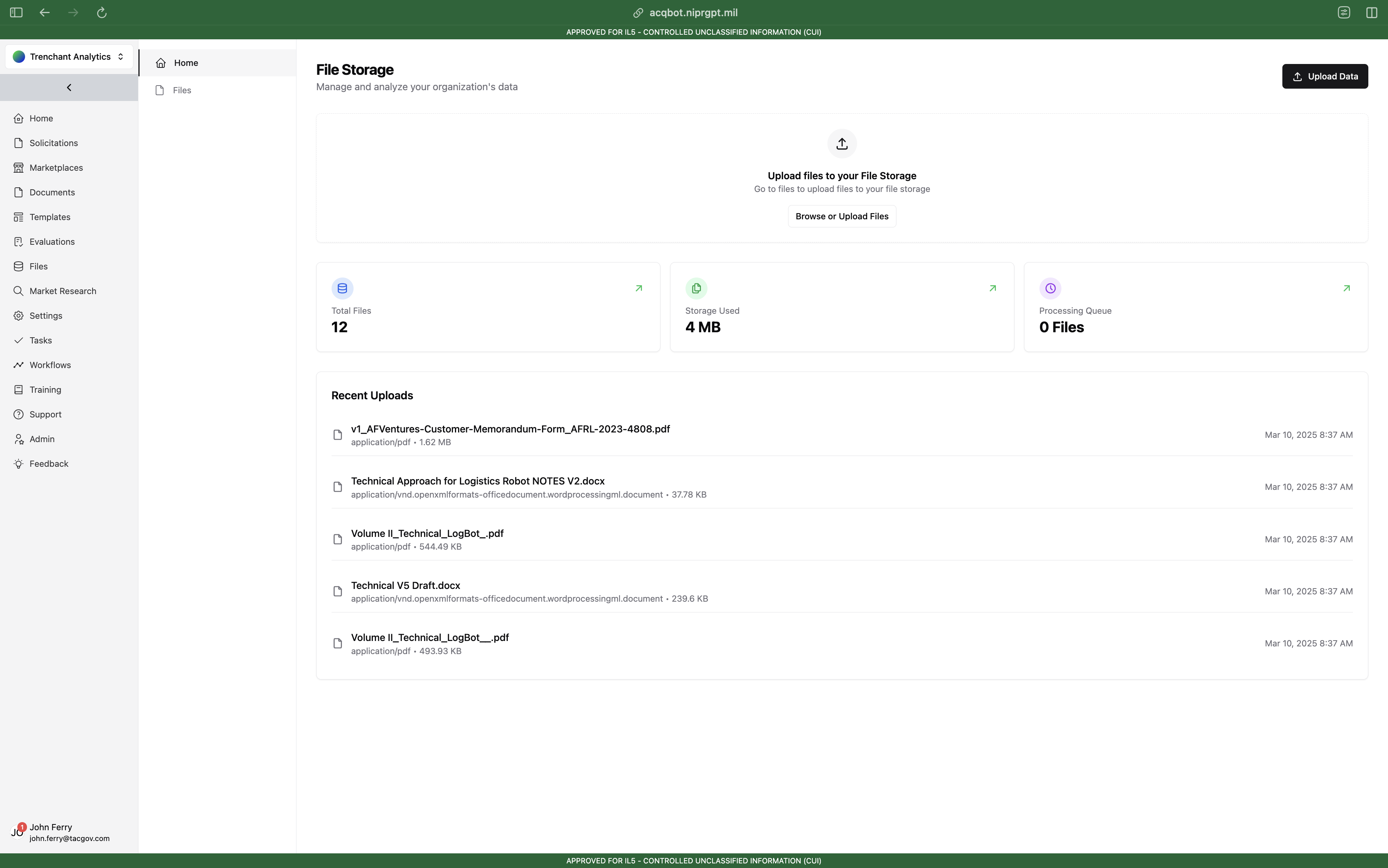Click the Feedback lightbulb icon
The width and height of the screenshot is (1388, 868).
coord(19,464)
